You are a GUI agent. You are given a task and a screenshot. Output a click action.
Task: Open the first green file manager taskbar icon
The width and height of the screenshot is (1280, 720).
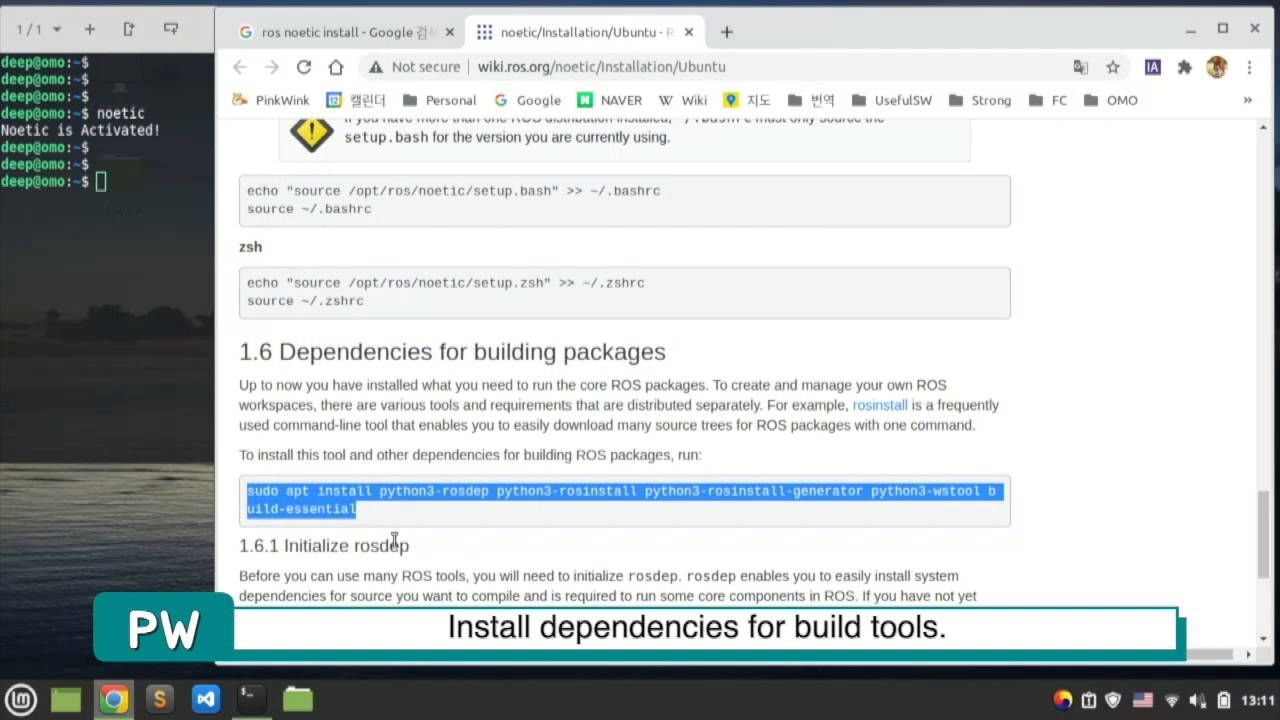coord(66,699)
